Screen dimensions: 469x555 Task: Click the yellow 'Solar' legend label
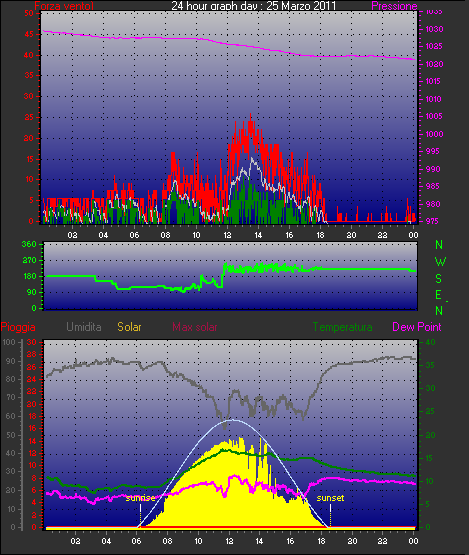coord(129,327)
